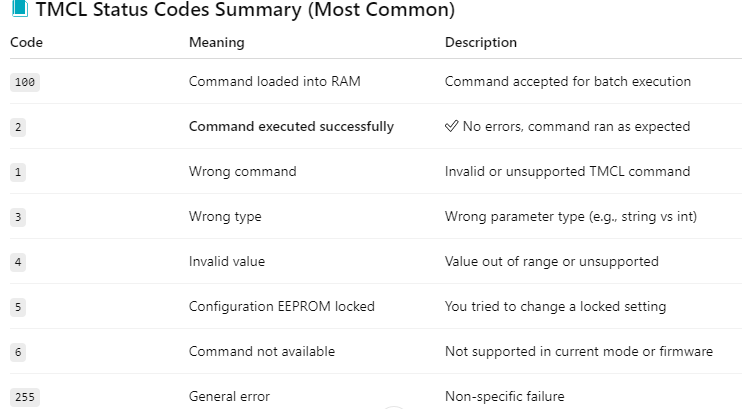Click the code badge for 'Wrong command'
The width and height of the screenshot is (742, 409).
(18, 172)
